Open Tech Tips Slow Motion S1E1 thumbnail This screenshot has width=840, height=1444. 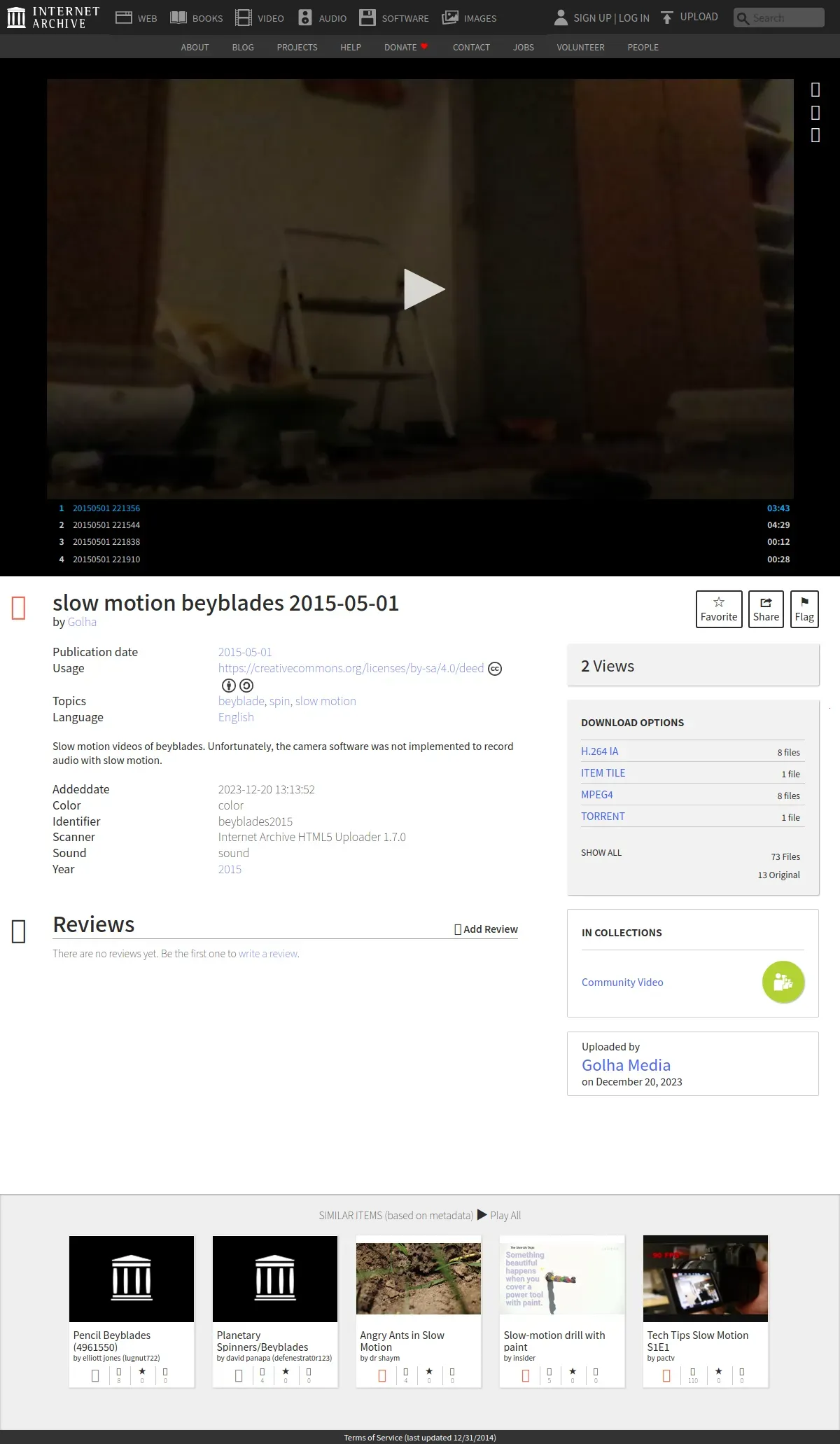pos(706,1279)
